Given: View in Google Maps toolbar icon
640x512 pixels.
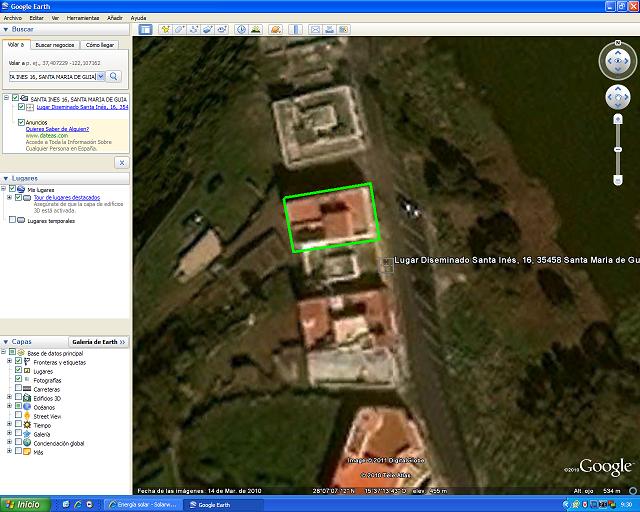Looking at the screenshot, I should point(344,29).
